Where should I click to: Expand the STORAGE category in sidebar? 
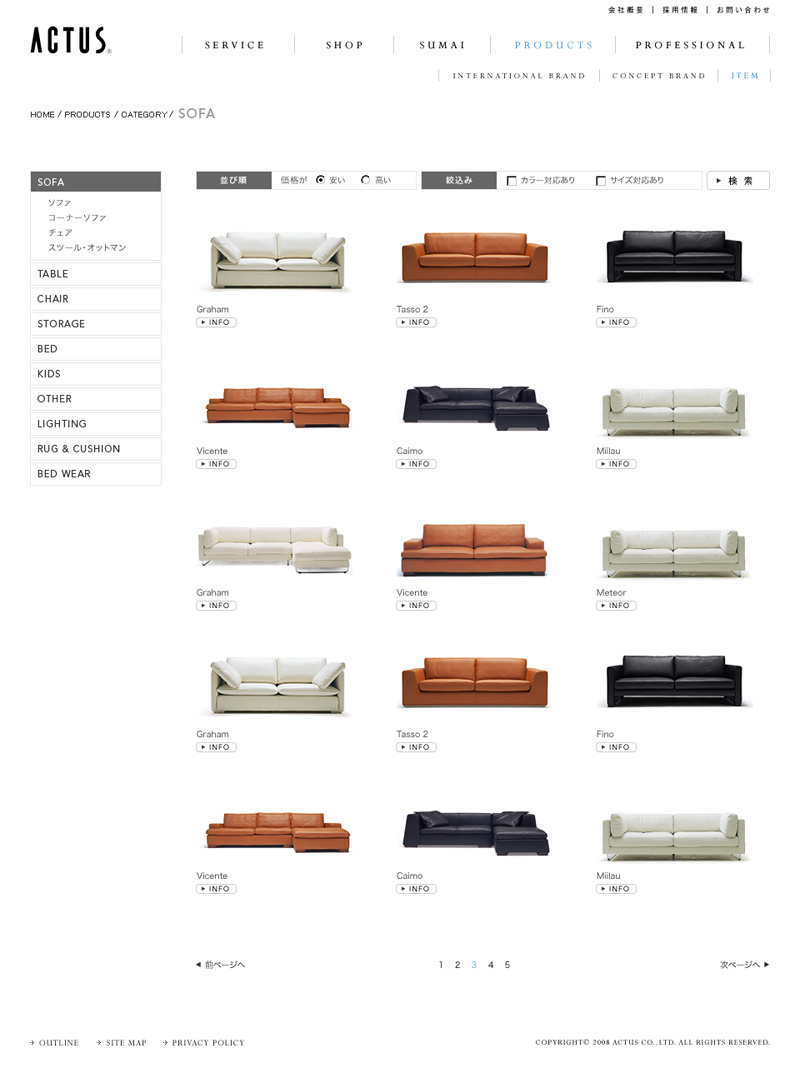[96, 324]
